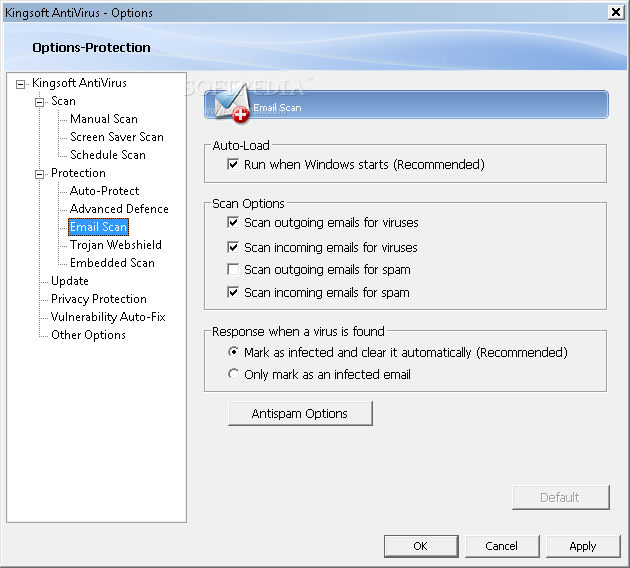The width and height of the screenshot is (630, 568).
Task: Confirm settings with OK
Action: coord(421,546)
